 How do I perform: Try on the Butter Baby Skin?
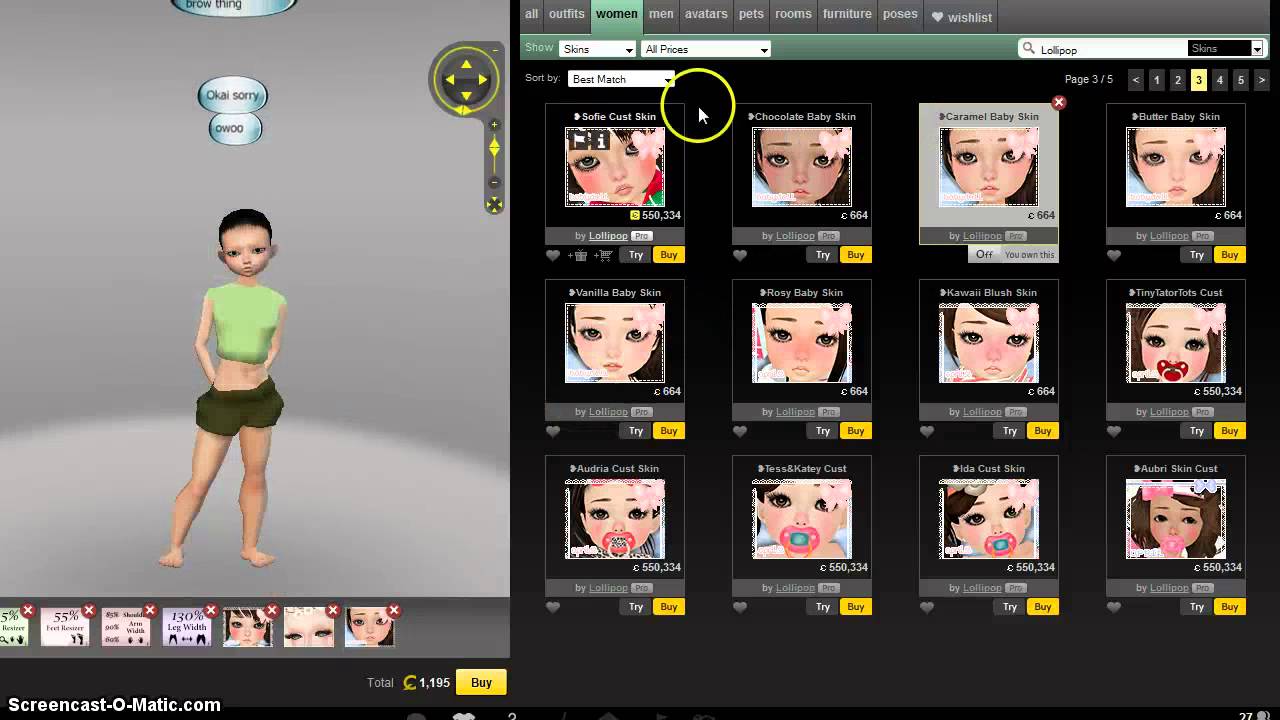1197,255
